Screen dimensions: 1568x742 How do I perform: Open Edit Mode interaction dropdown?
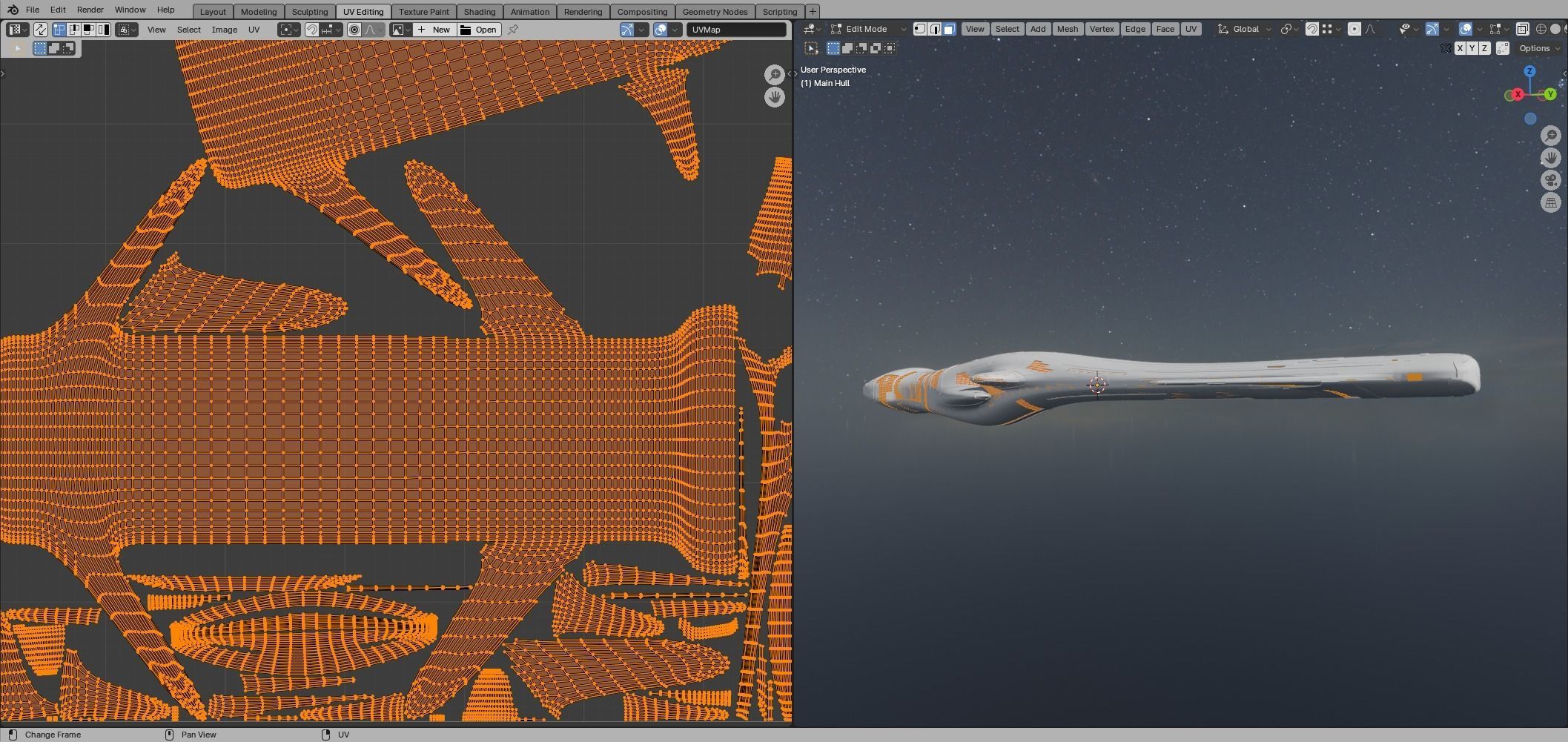point(867,29)
